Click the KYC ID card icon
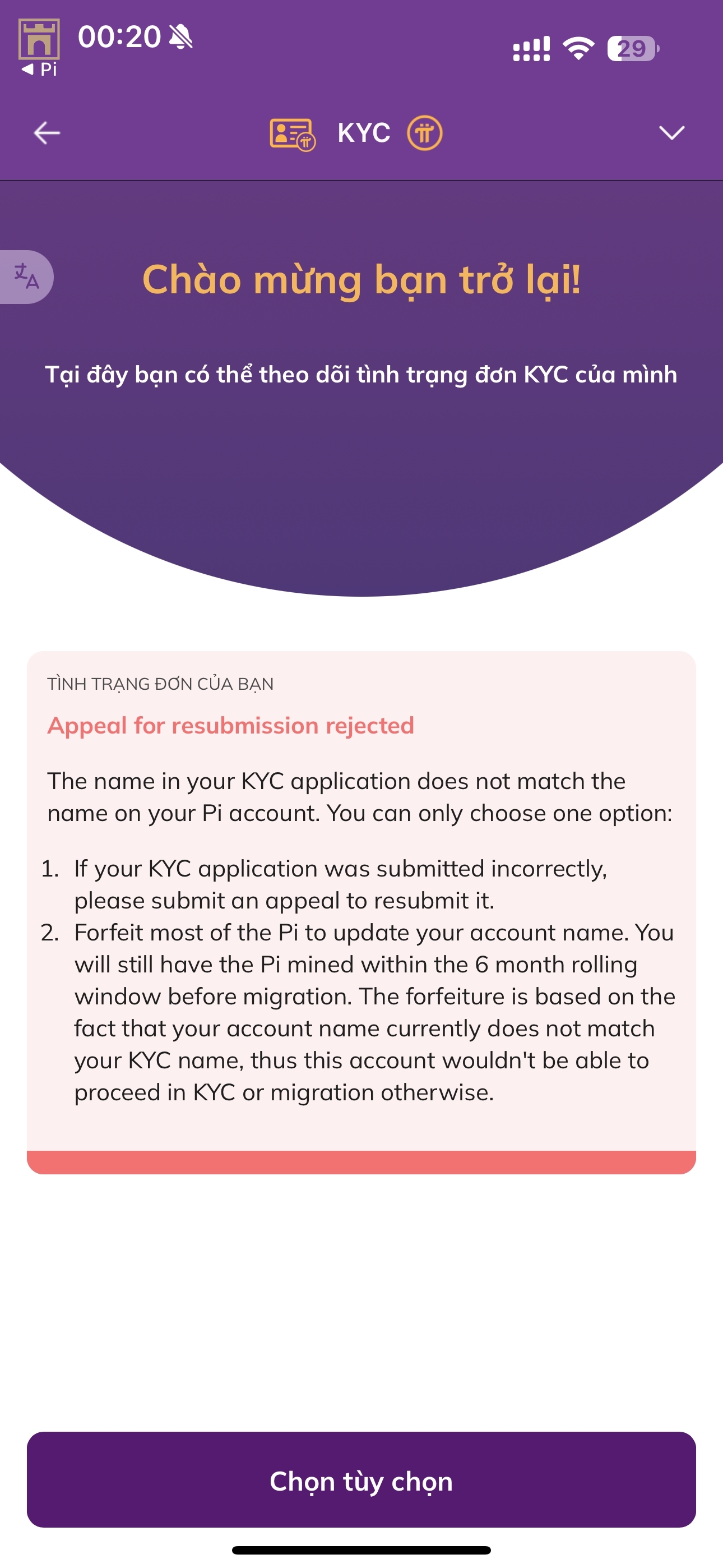The width and height of the screenshot is (723, 1568). tap(293, 134)
